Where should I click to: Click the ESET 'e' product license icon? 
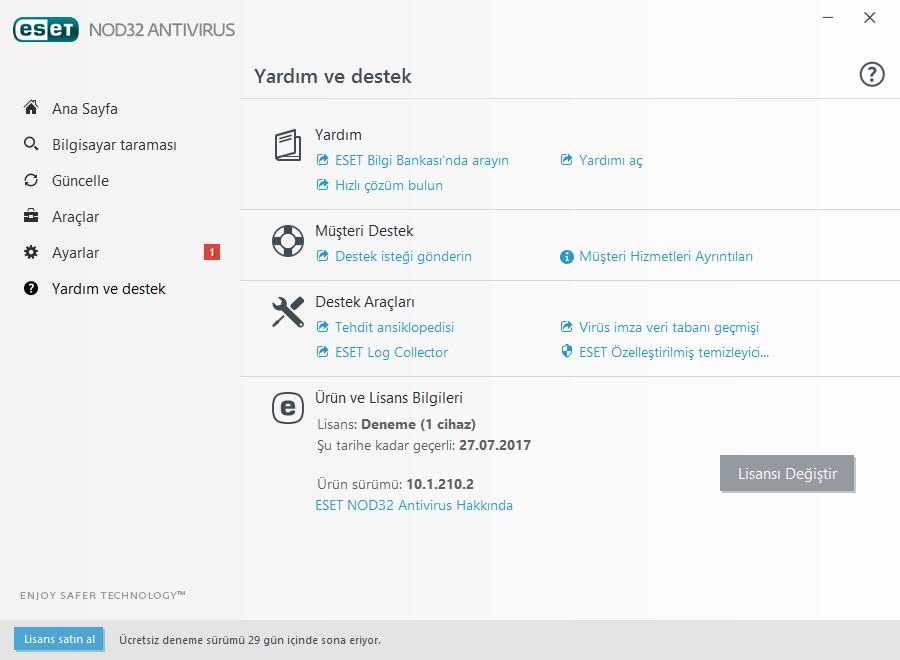[x=288, y=408]
